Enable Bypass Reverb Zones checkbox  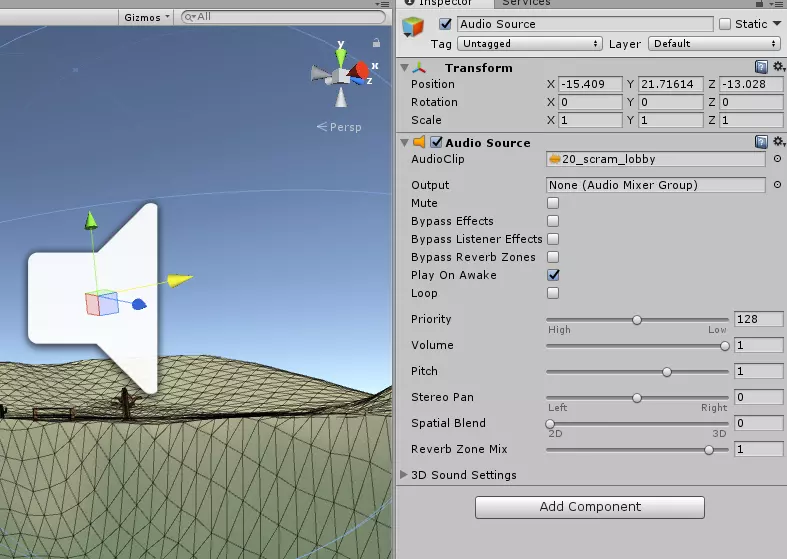(x=553, y=257)
